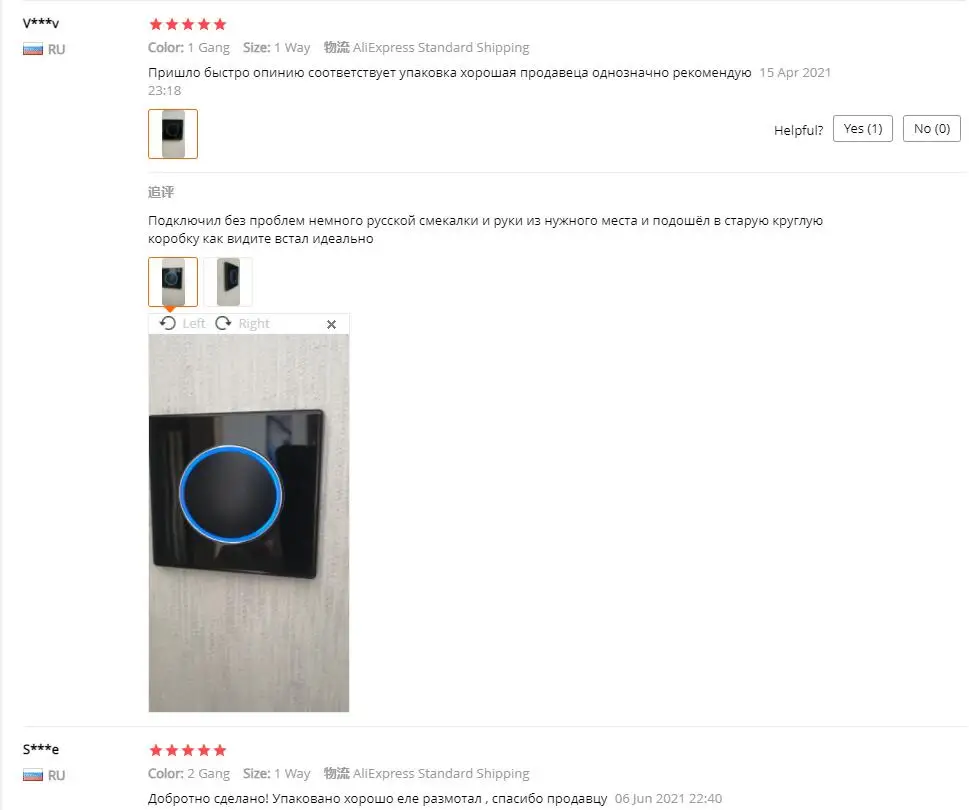The image size is (969, 810).
Task: Select first thumbnail in follow-up review
Action: click(x=173, y=282)
